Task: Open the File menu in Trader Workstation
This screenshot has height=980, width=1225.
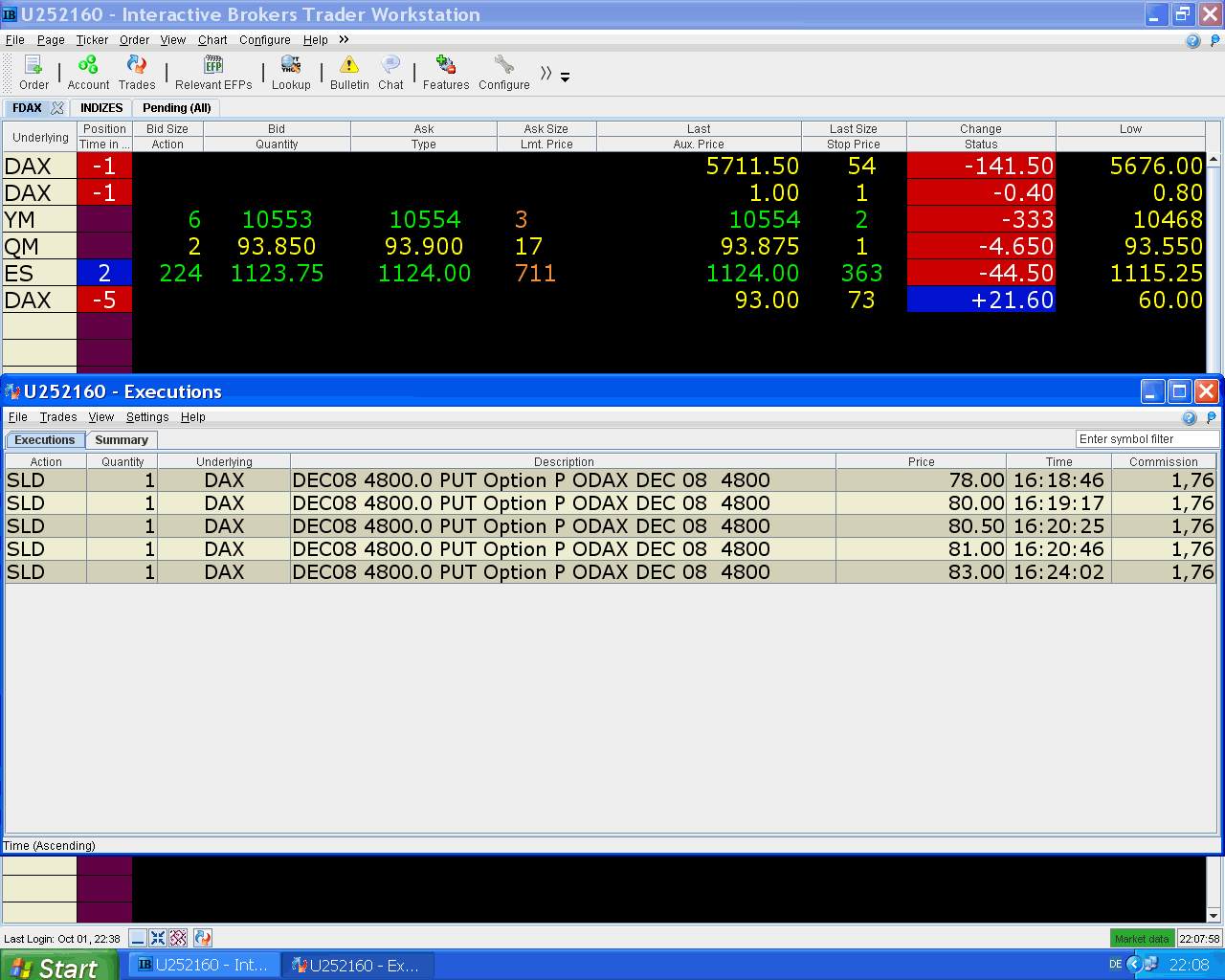Action: pos(15,40)
